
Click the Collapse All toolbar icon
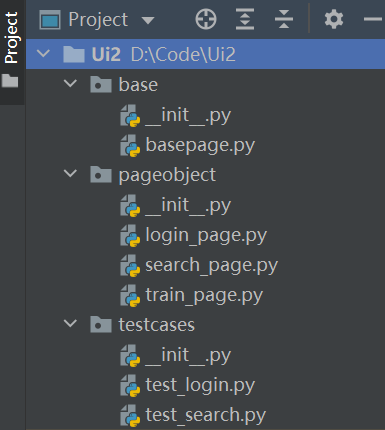pos(284,19)
